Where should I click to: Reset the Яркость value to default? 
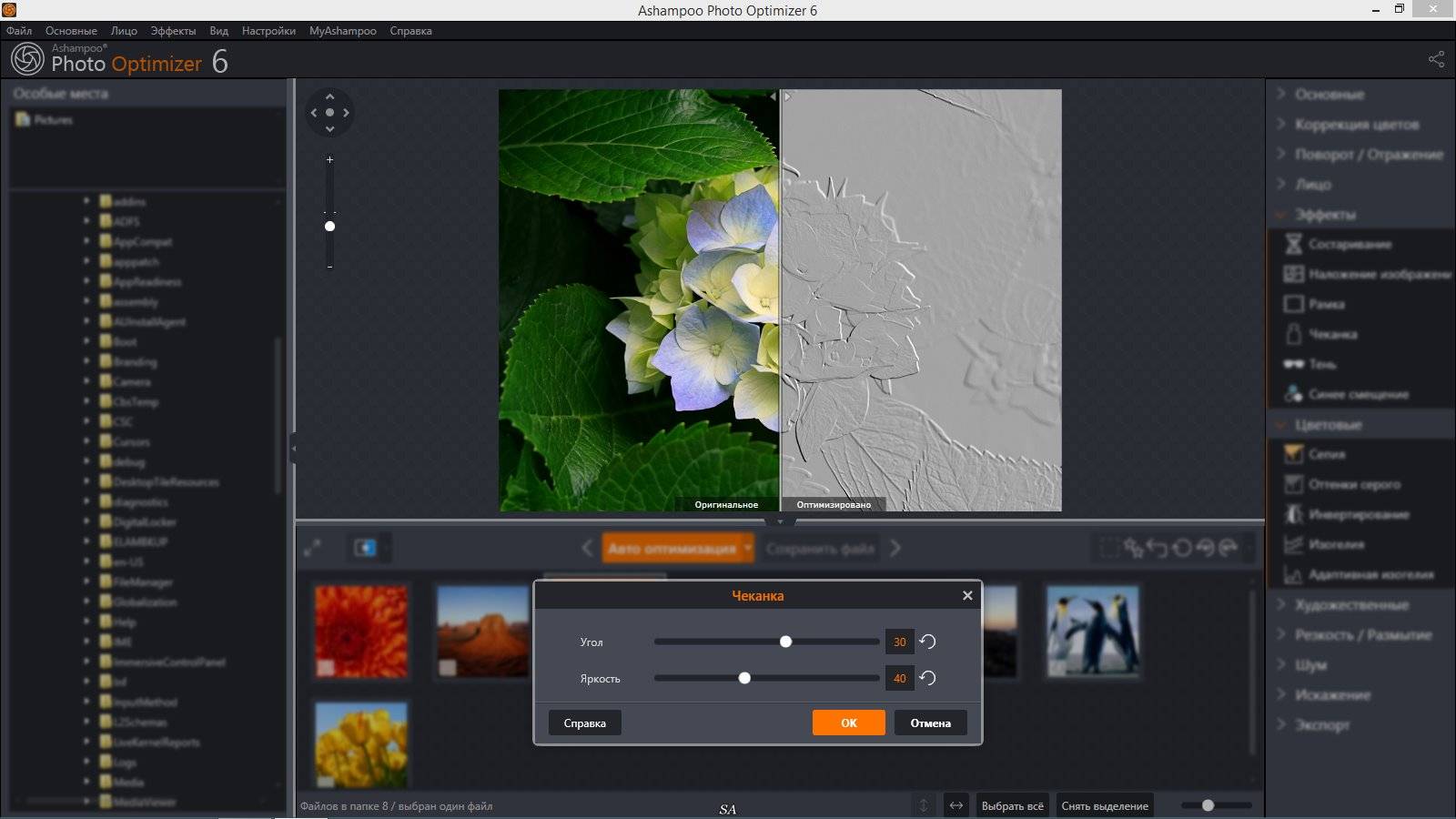tap(927, 678)
